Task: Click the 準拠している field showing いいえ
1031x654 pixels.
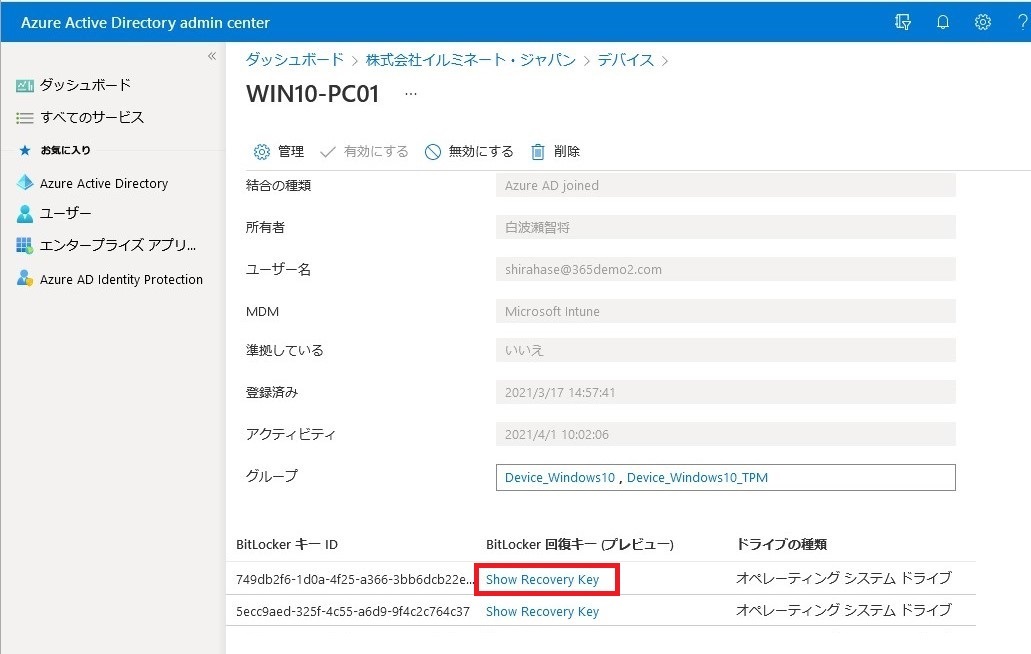Action: pyautogui.click(x=725, y=350)
